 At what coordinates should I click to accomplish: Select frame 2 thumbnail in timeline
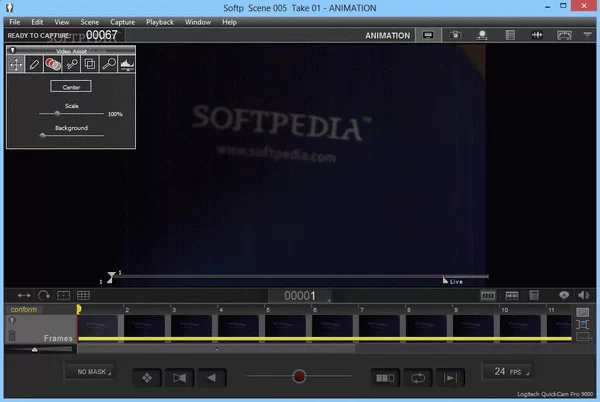(x=144, y=326)
